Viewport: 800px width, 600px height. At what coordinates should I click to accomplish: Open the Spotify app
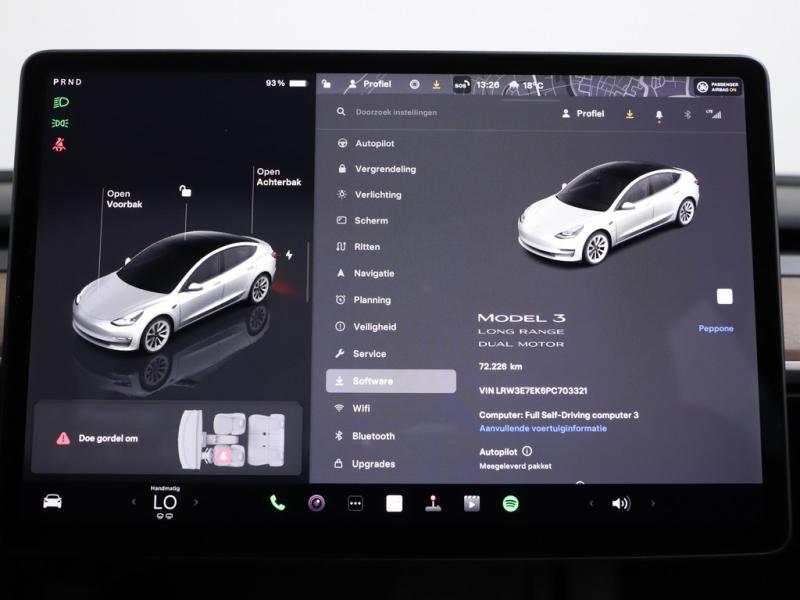511,504
